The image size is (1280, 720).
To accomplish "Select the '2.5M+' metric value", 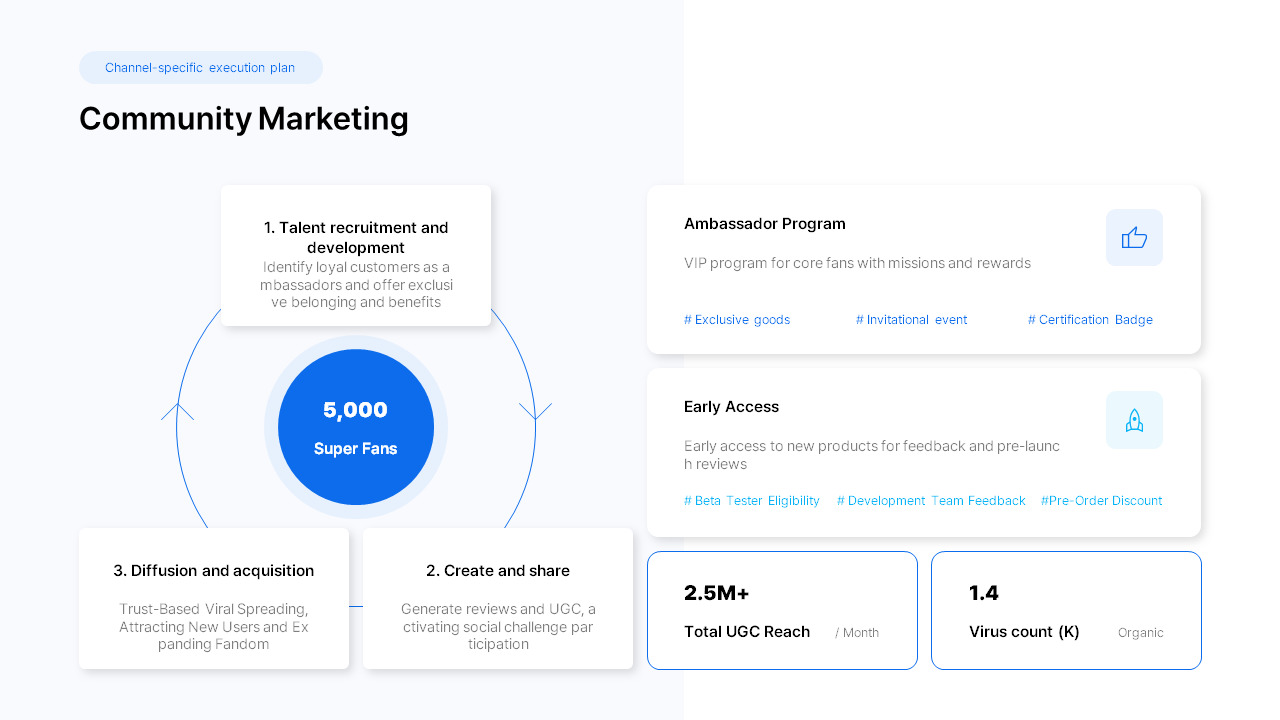I will tap(717, 593).
